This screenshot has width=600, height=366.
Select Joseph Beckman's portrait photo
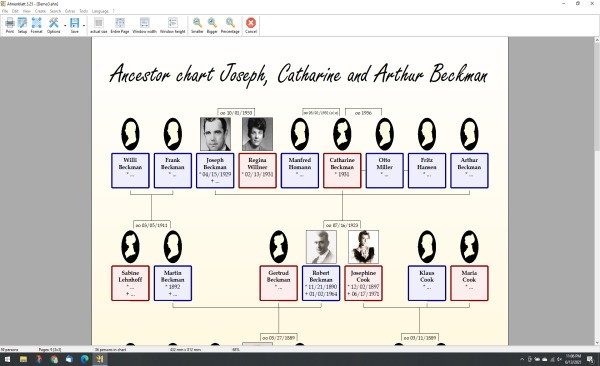coord(215,134)
